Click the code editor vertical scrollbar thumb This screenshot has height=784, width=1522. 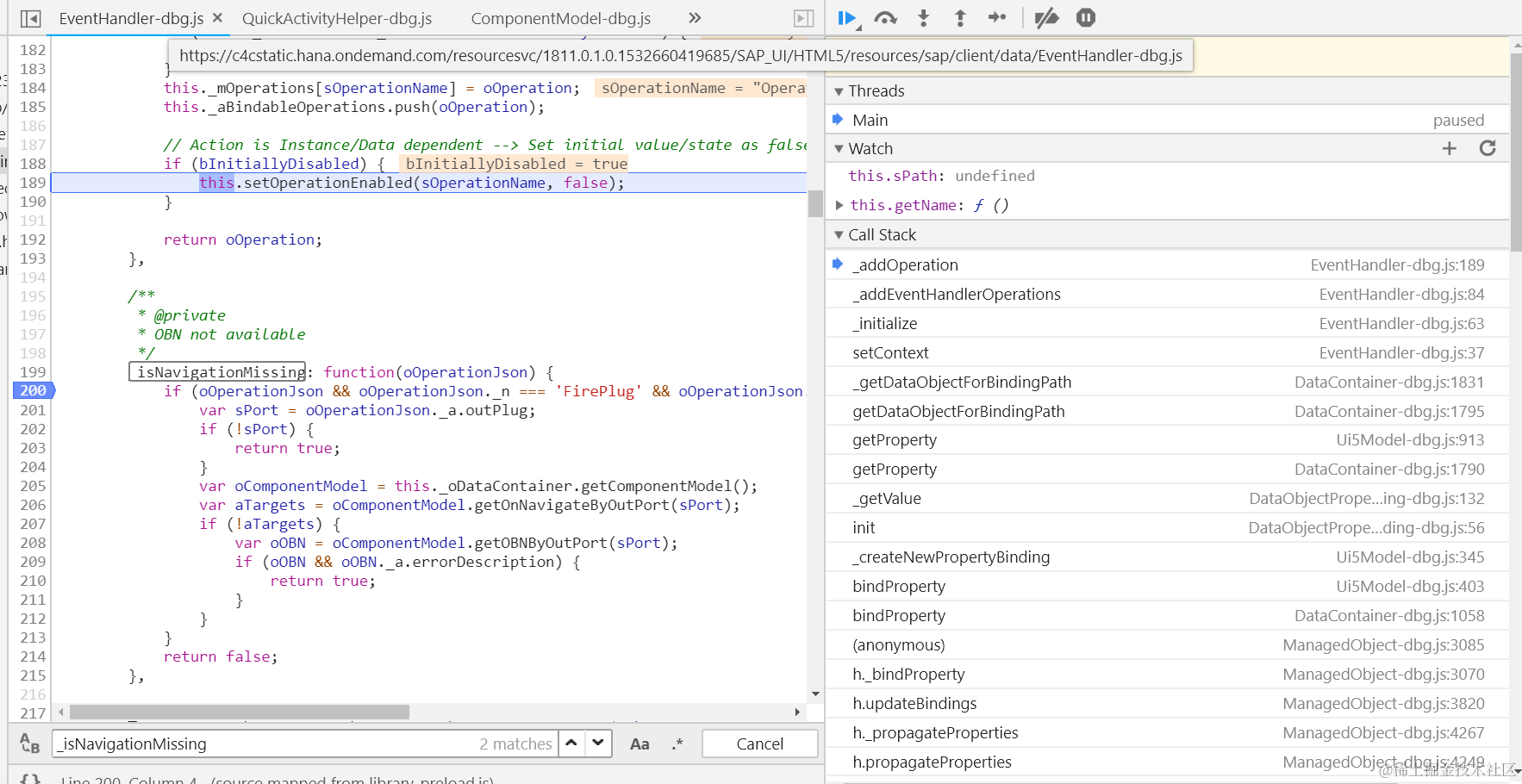tap(815, 203)
